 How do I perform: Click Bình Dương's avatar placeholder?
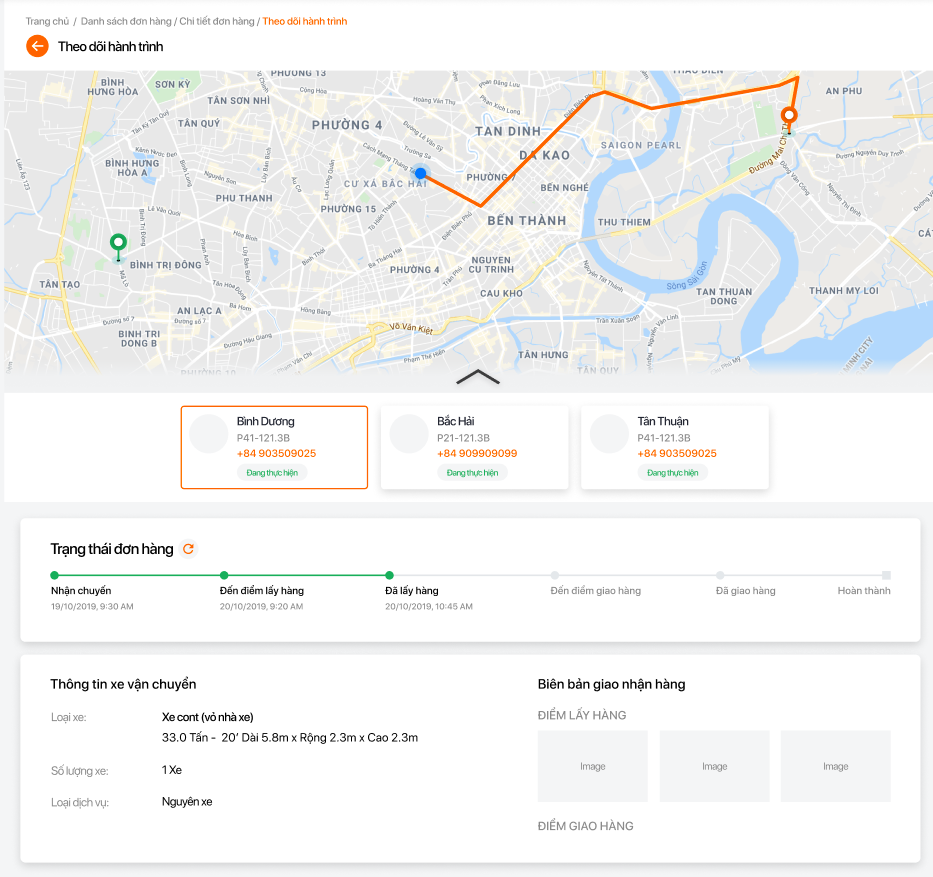[209, 434]
